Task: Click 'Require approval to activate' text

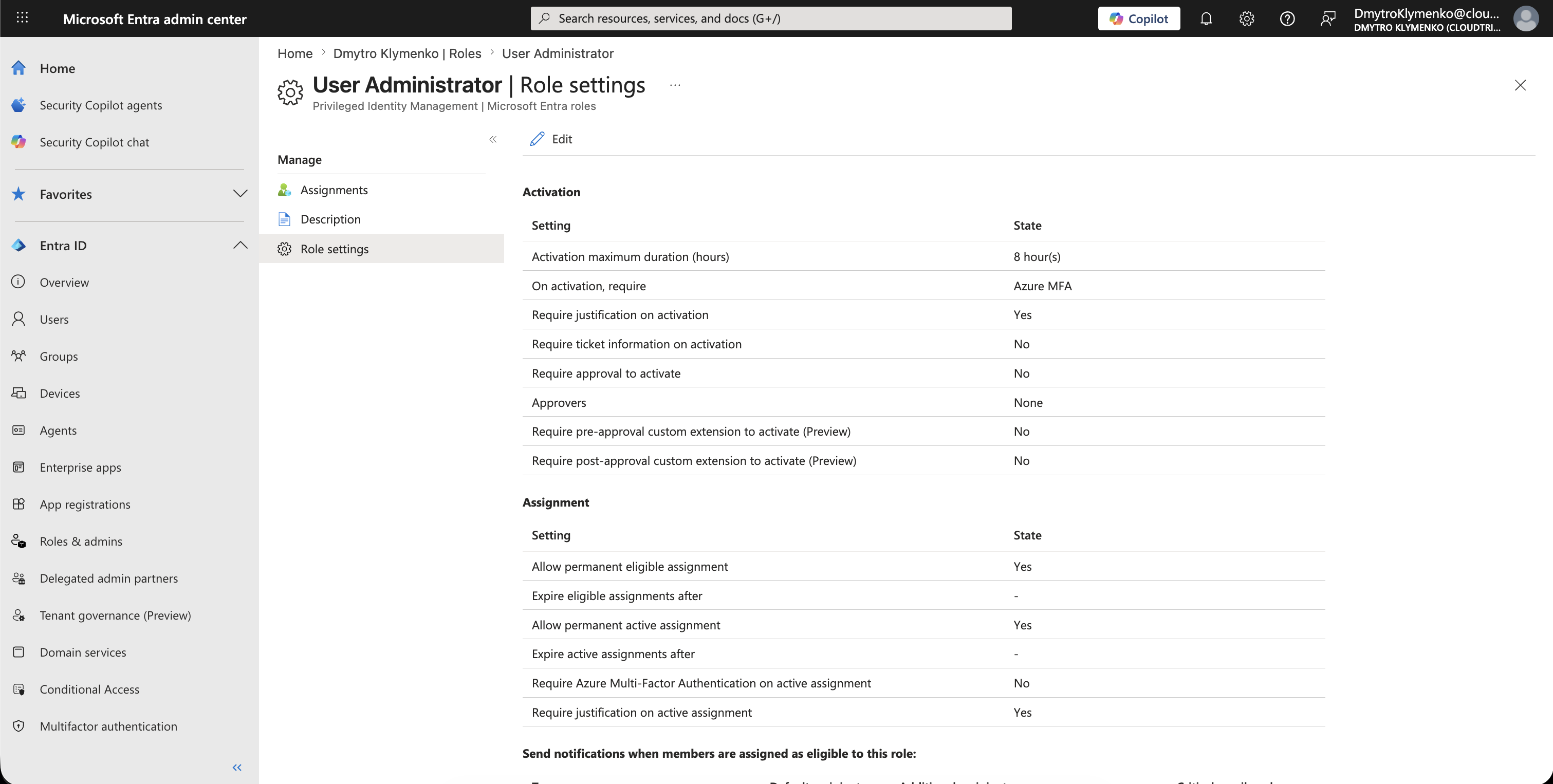Action: [606, 373]
